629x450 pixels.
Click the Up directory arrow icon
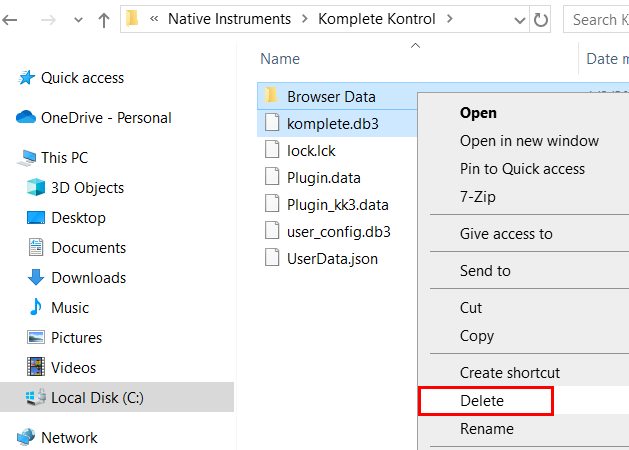click(103, 20)
